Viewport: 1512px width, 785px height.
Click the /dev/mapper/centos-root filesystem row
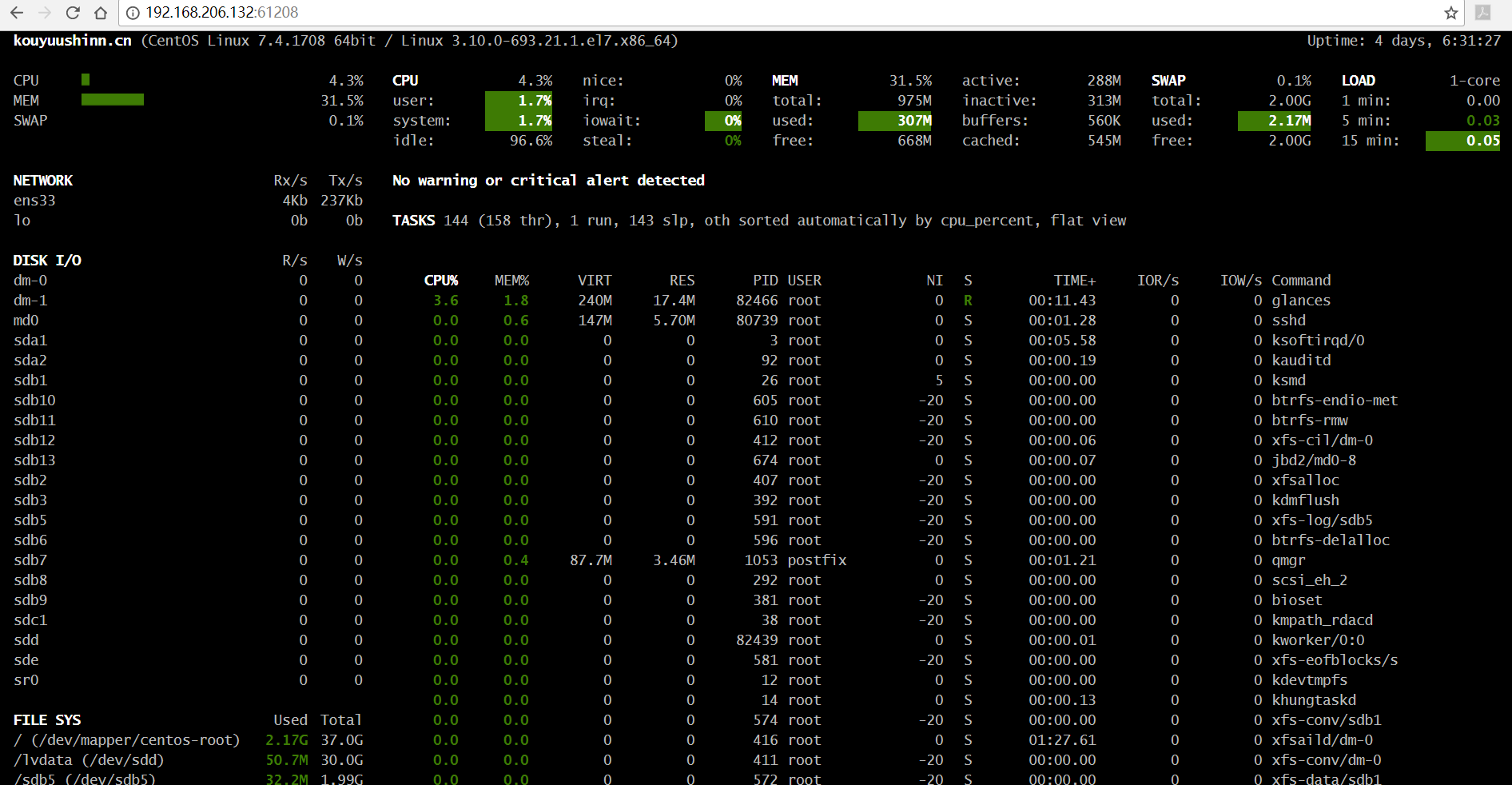point(188,740)
